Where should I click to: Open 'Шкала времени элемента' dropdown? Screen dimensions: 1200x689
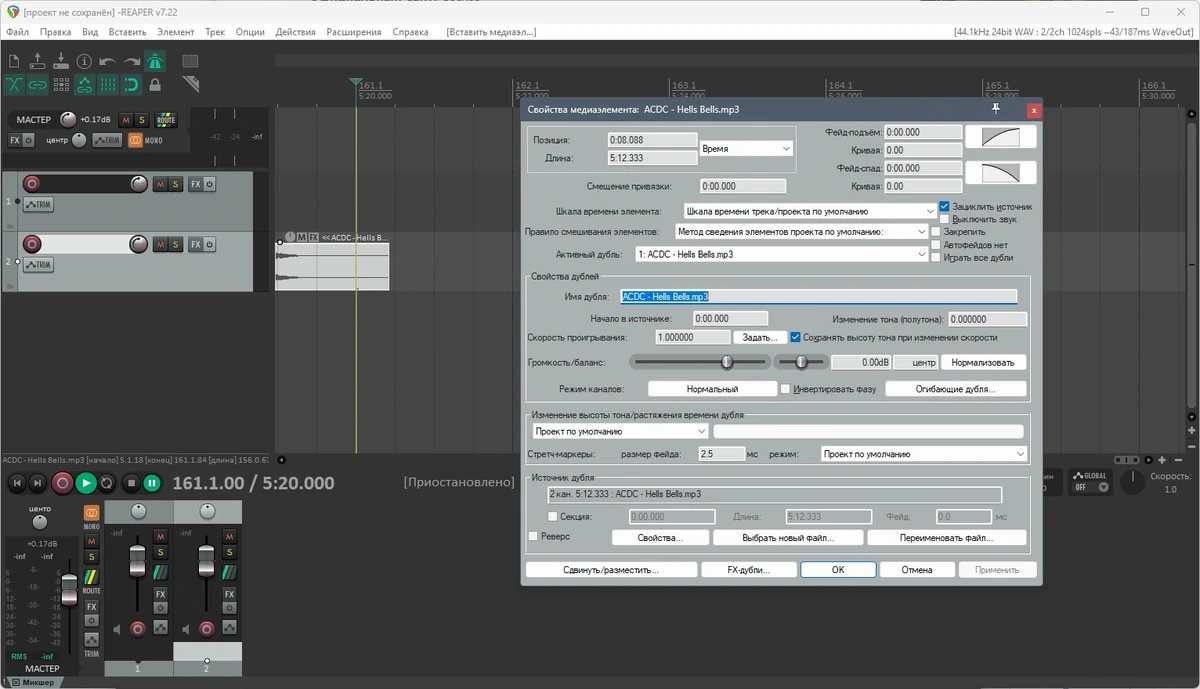coord(809,211)
